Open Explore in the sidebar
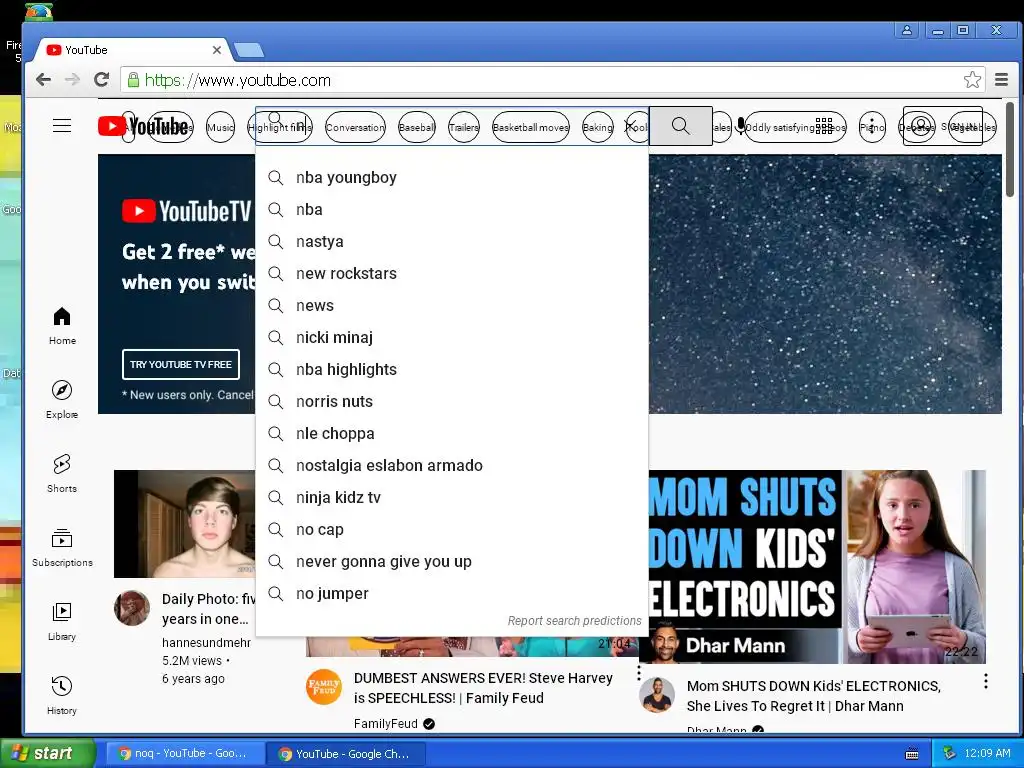1024x768 pixels. 62,400
